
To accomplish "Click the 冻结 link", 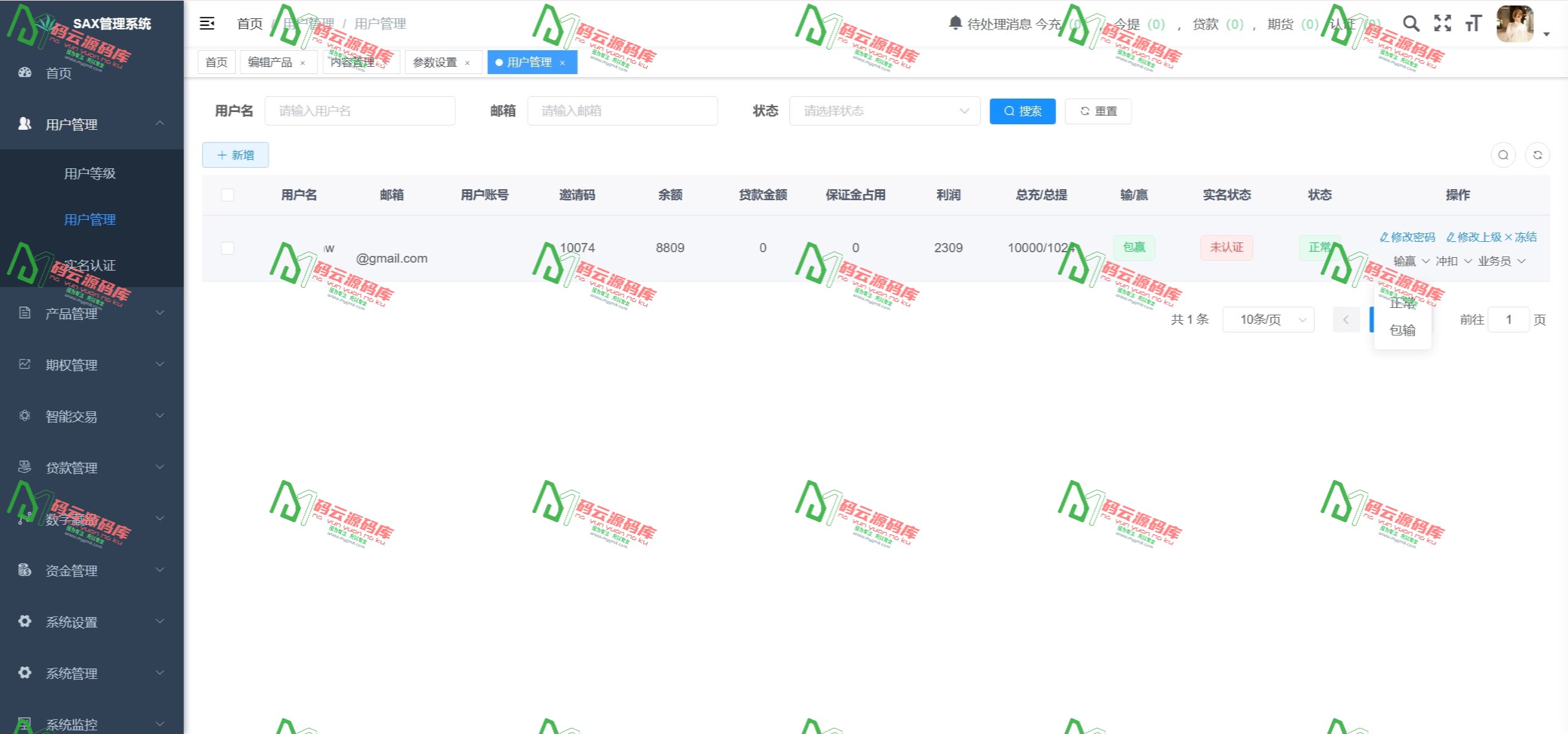I will point(1521,238).
